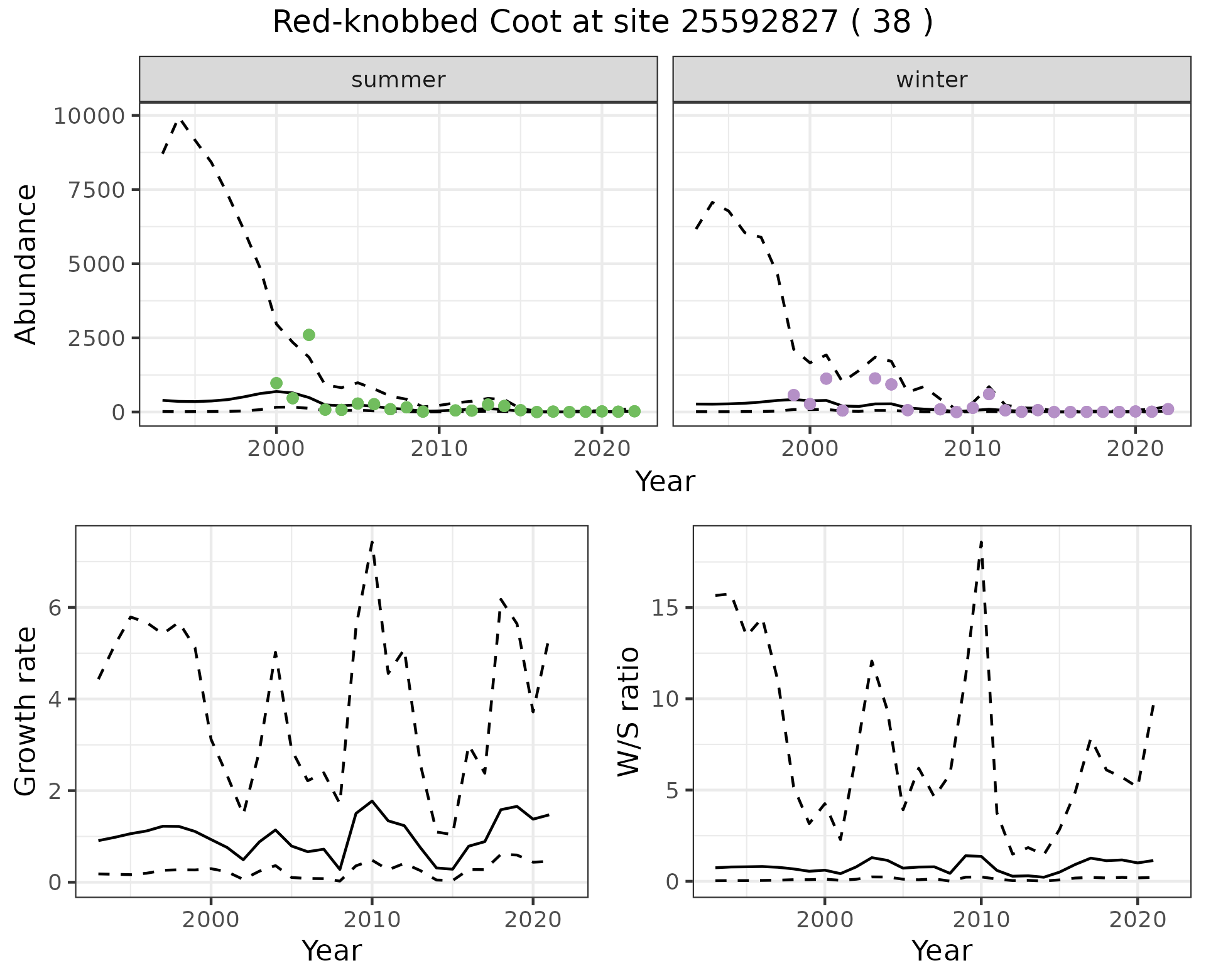Click the 10000 tick label on Abundance axis
This screenshot has width=1206, height=980.
[89, 116]
